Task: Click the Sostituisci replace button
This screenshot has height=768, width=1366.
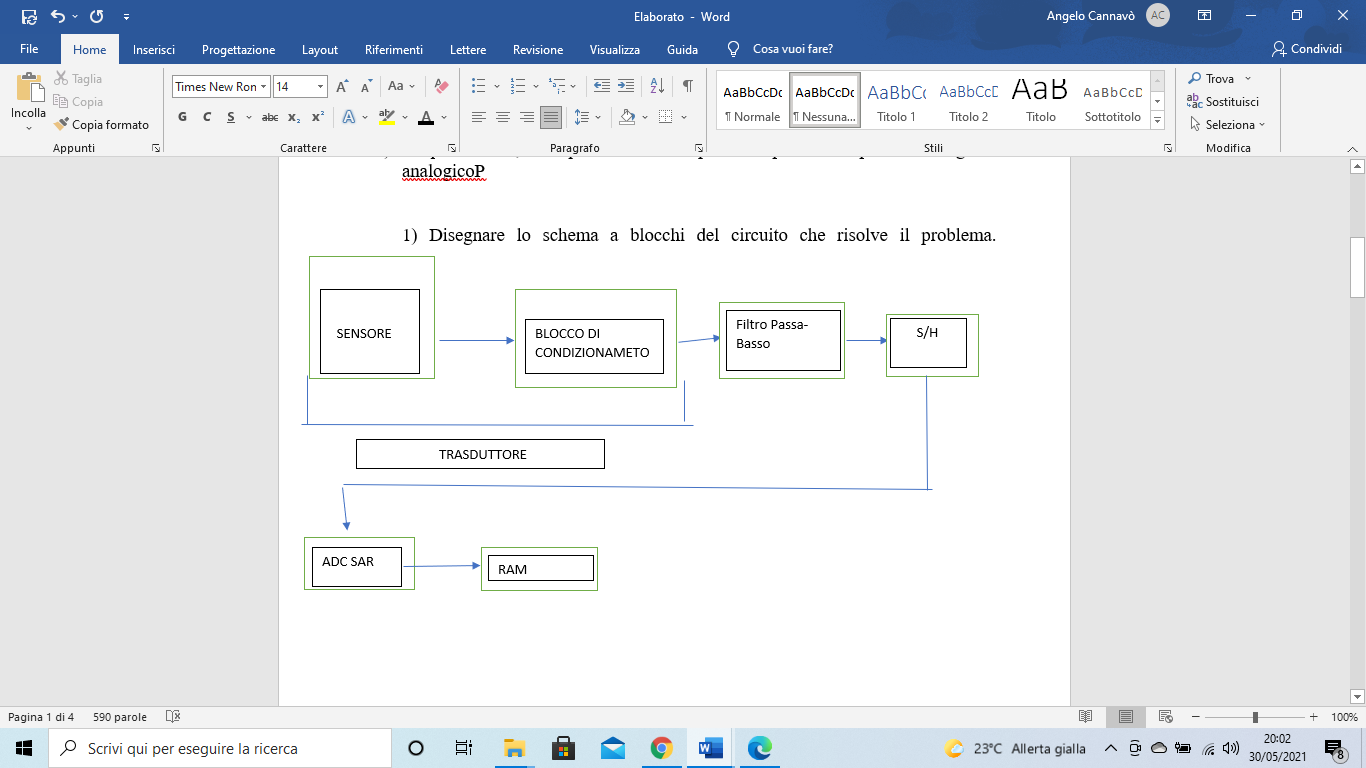Action: [1223, 101]
